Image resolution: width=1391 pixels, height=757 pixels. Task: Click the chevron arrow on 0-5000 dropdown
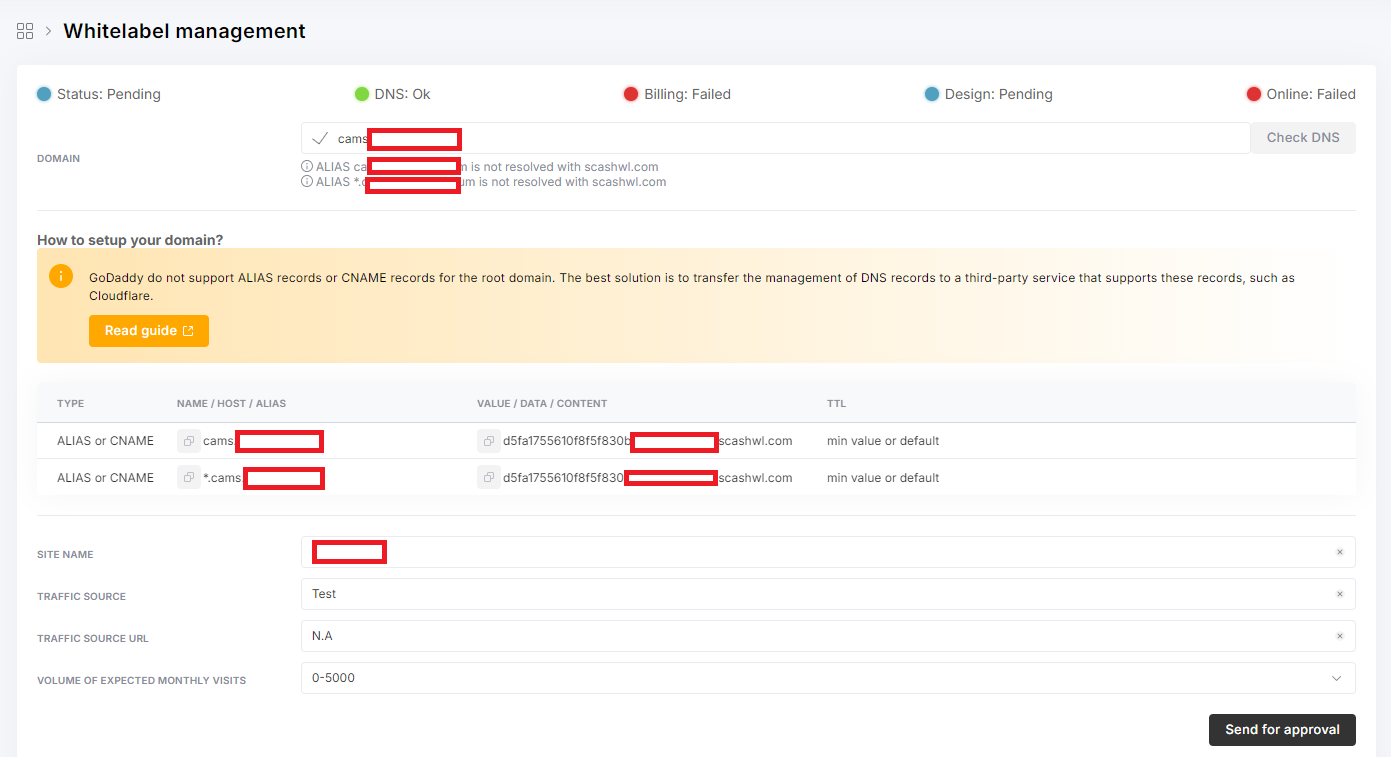pyautogui.click(x=1337, y=678)
